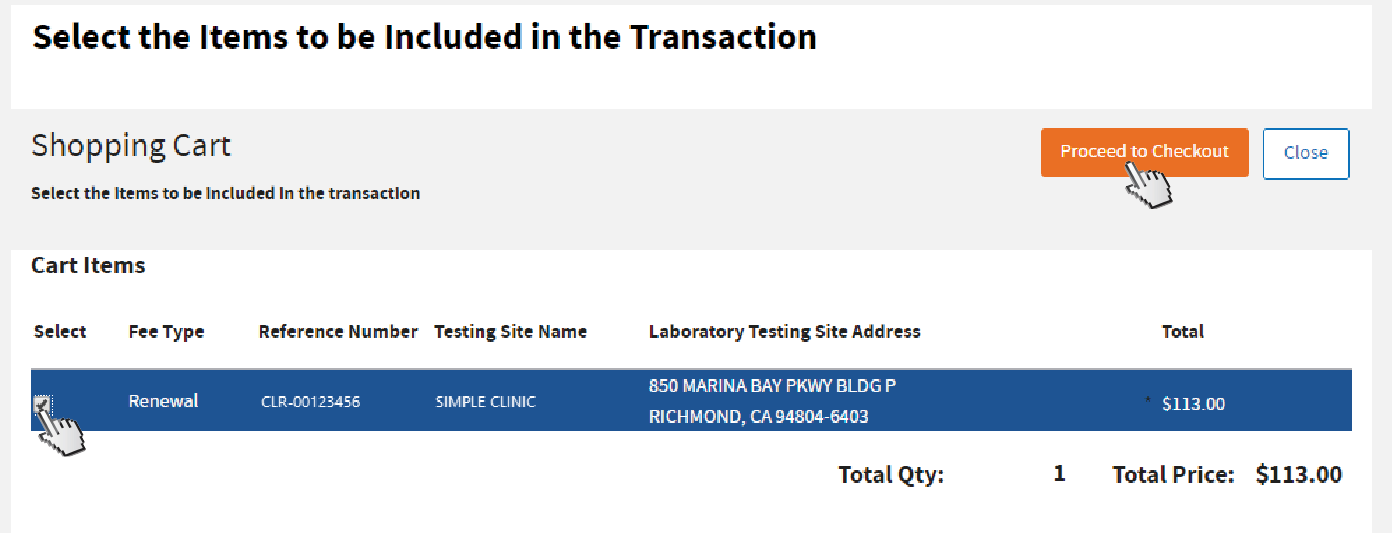Image resolution: width=1392 pixels, height=533 pixels.
Task: Click the SIMPLE CLINIC site name
Action: tap(485, 402)
